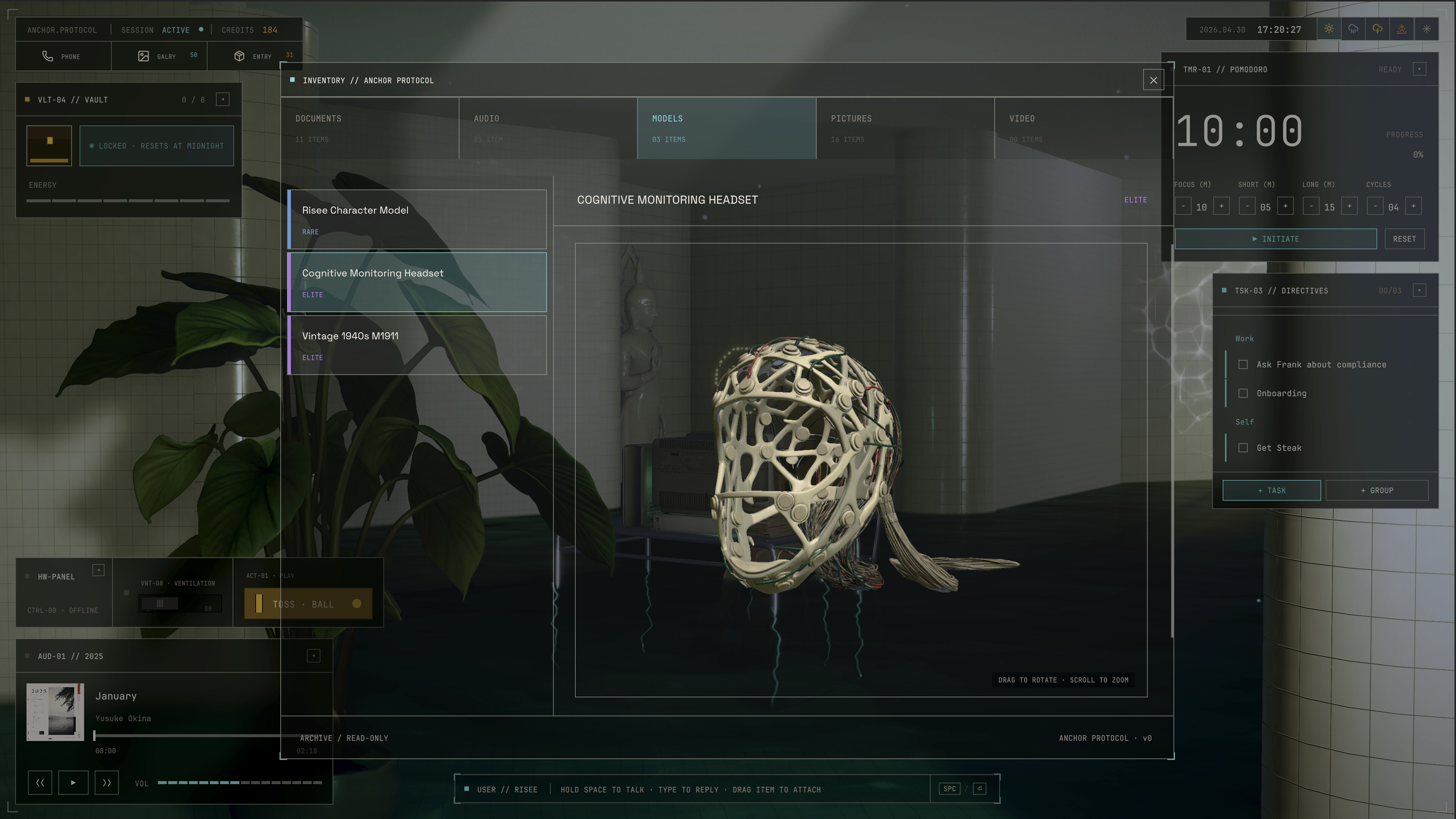
Task: Select Vintage 1940s M1911 item
Action: [417, 345]
